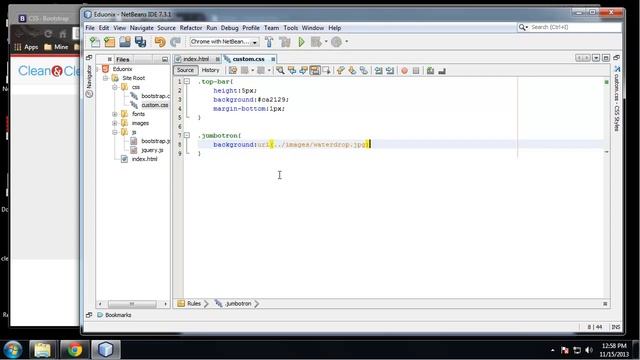Toggle Rectangular Selection icon

coord(326,71)
